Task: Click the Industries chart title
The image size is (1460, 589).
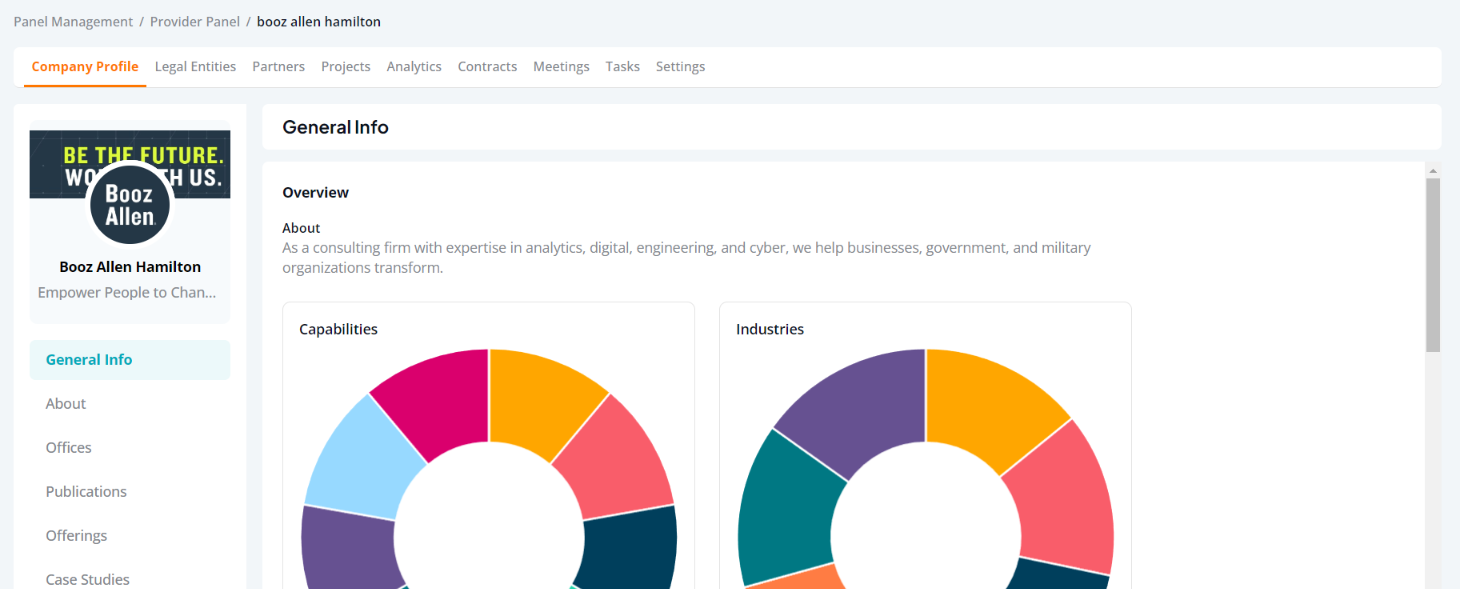Action: point(770,329)
